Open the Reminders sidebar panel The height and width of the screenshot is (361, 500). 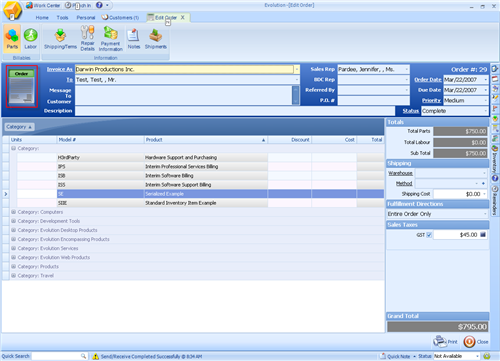coord(495,200)
